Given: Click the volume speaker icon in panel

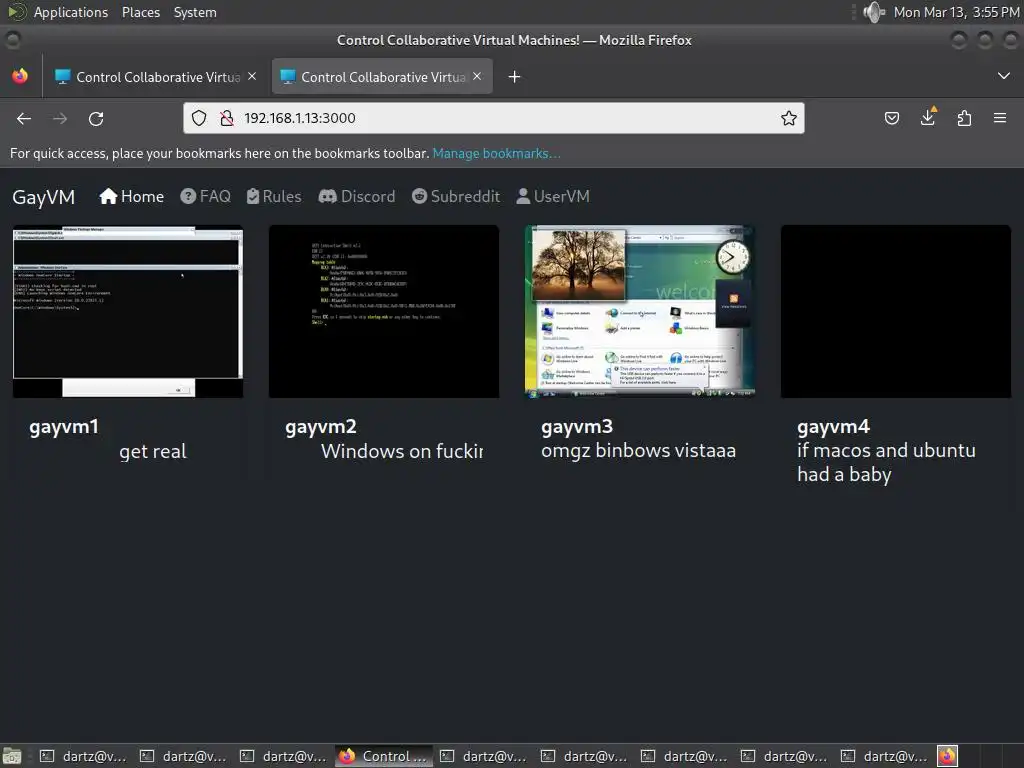Looking at the screenshot, I should click(x=874, y=12).
